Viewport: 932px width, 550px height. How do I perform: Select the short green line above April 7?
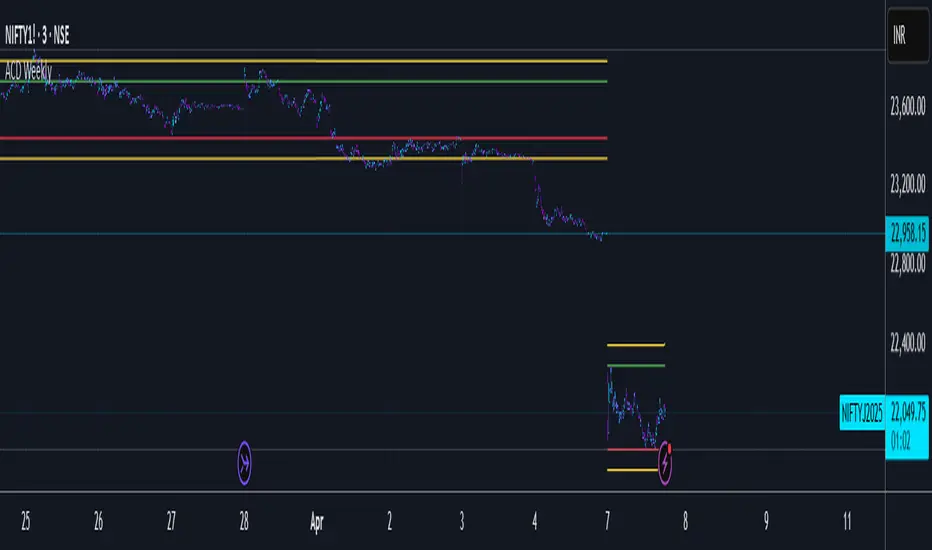pyautogui.click(x=636, y=365)
